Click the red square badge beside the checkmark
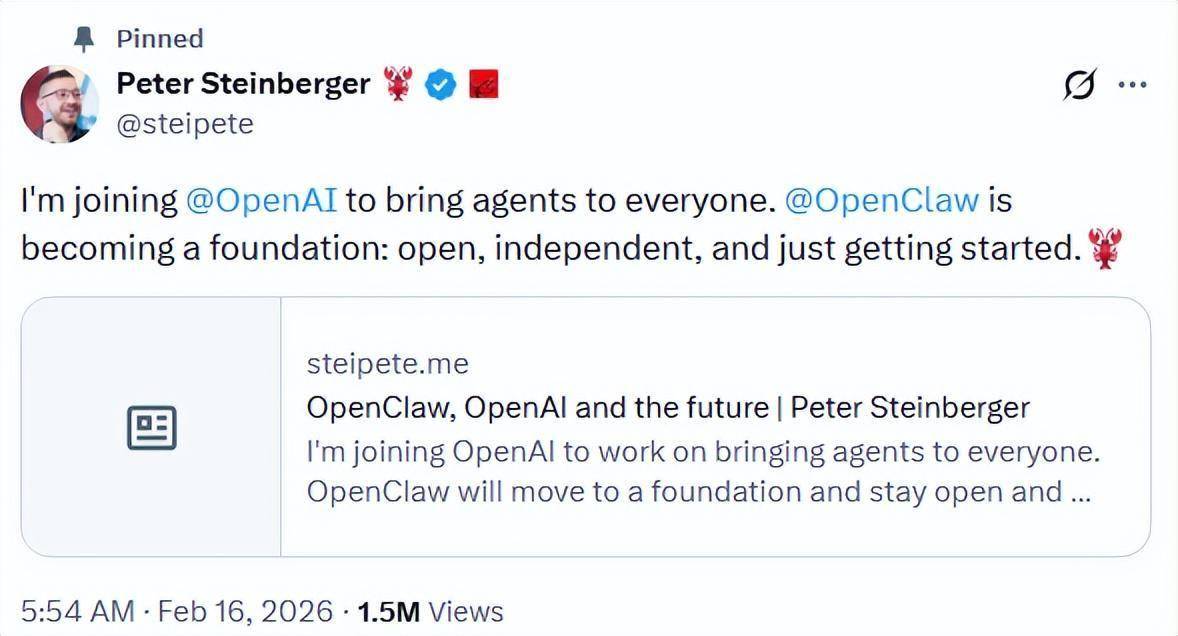 (483, 85)
